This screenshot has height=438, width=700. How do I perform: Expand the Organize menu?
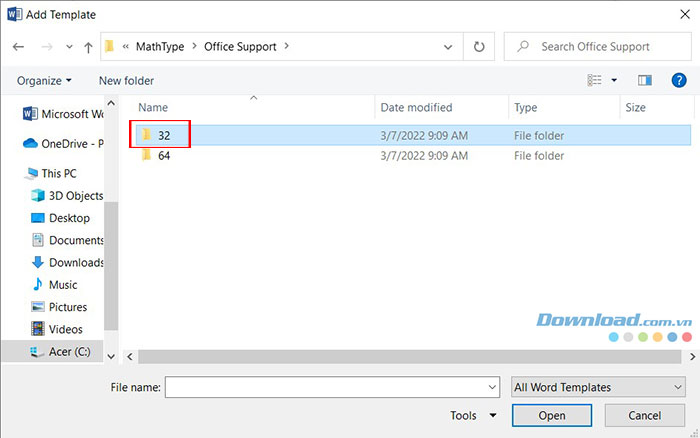tap(44, 80)
